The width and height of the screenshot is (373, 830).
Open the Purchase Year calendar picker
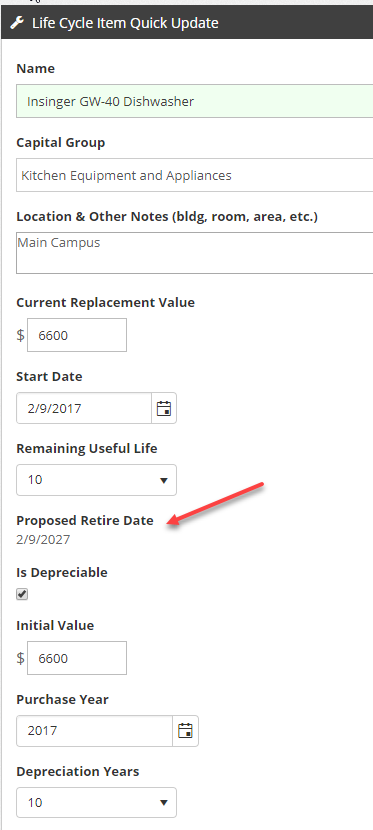point(186,731)
